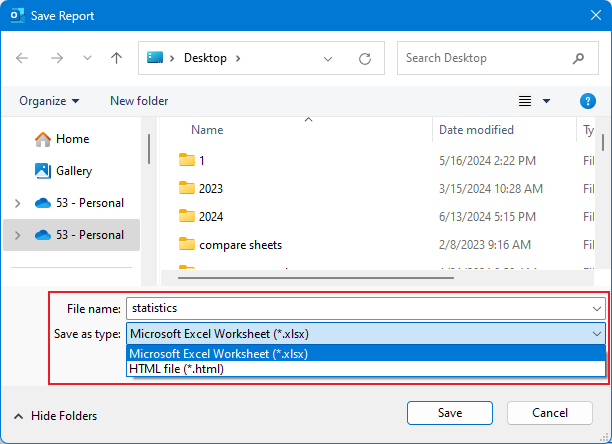Select the compare sheets folder

click(240, 244)
